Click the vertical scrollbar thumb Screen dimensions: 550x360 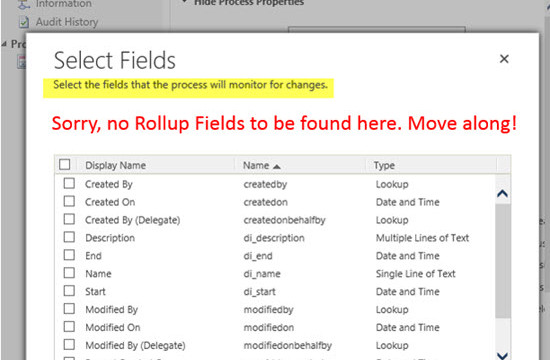pyautogui.click(x=502, y=261)
